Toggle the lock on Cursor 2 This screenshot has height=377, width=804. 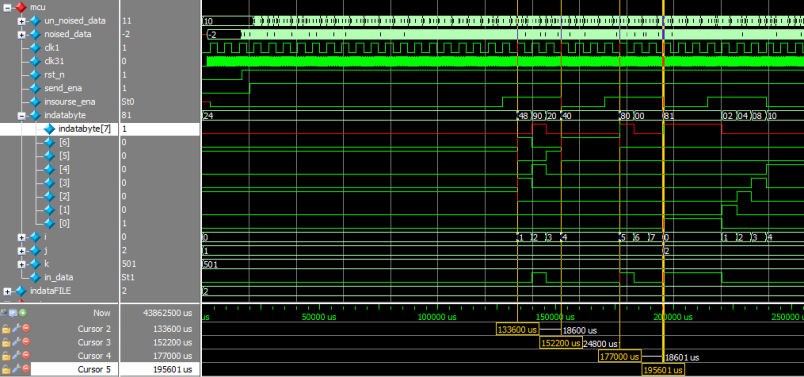(x=6, y=329)
